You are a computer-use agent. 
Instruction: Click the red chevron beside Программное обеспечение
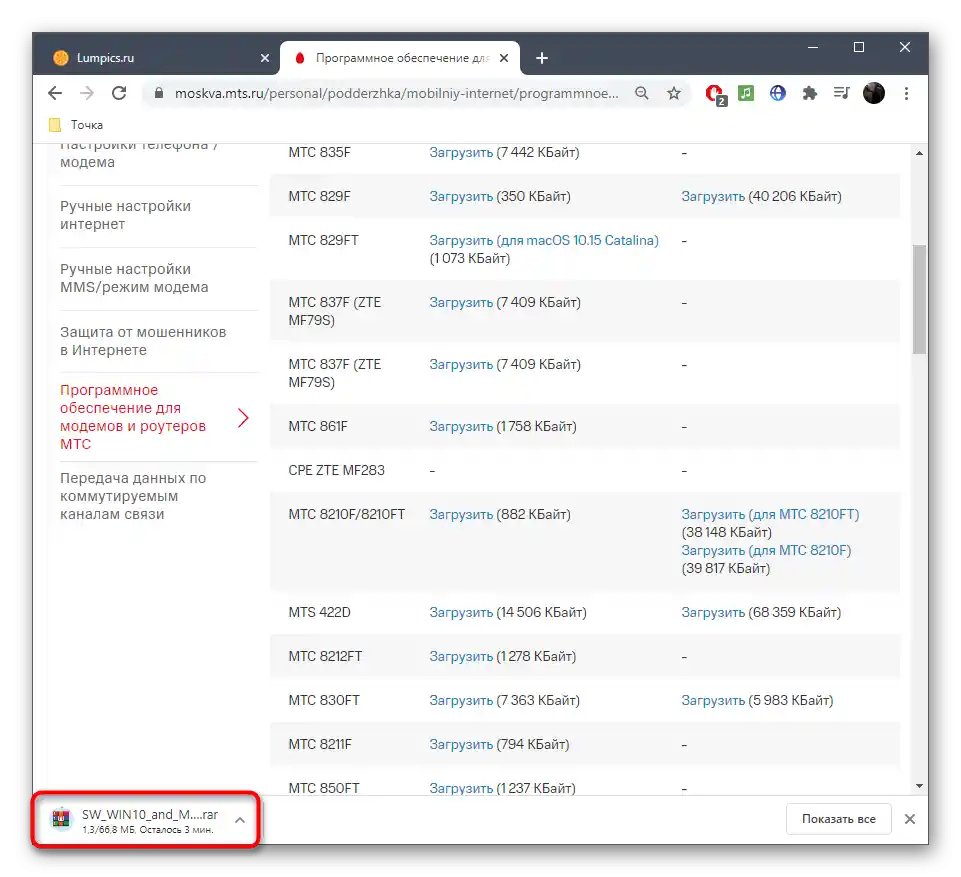point(243,417)
